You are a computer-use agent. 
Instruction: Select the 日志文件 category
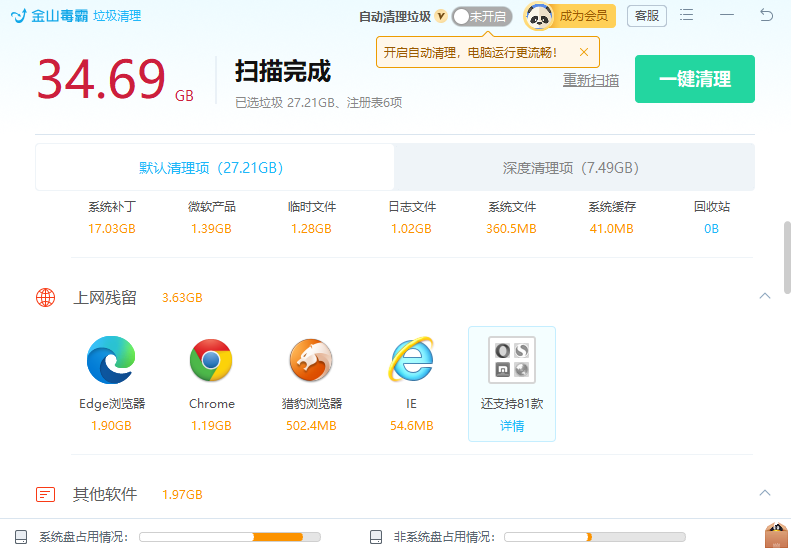coord(412,207)
